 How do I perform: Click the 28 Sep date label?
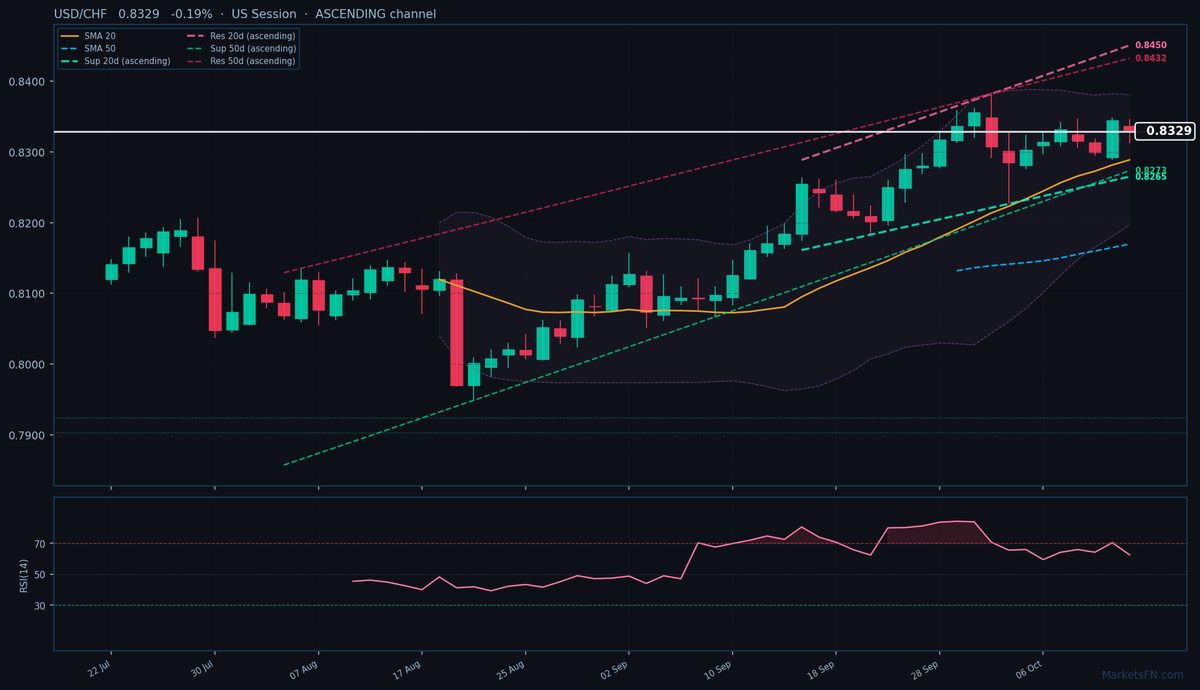click(926, 668)
